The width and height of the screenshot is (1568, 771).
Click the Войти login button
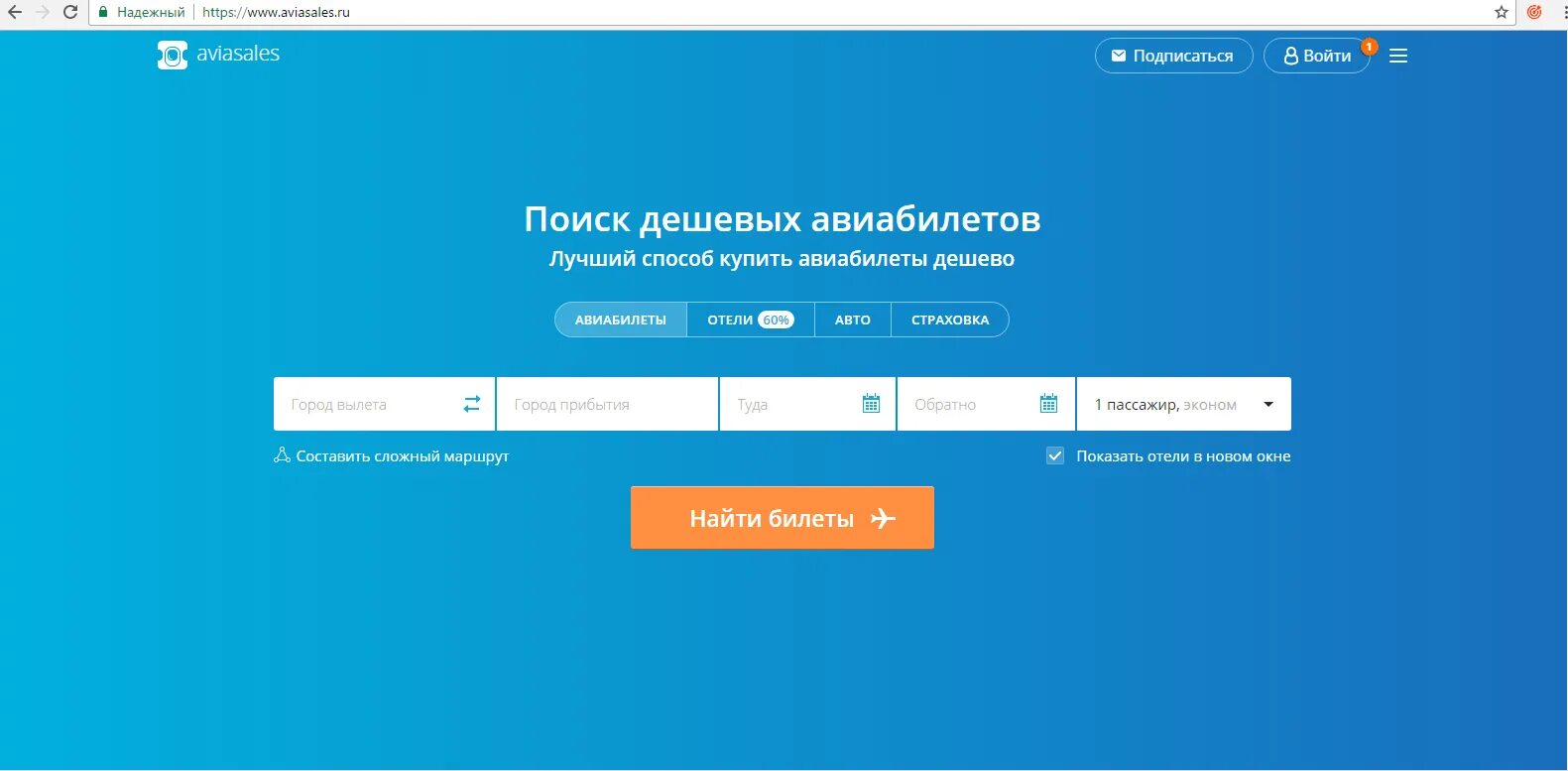click(1317, 56)
